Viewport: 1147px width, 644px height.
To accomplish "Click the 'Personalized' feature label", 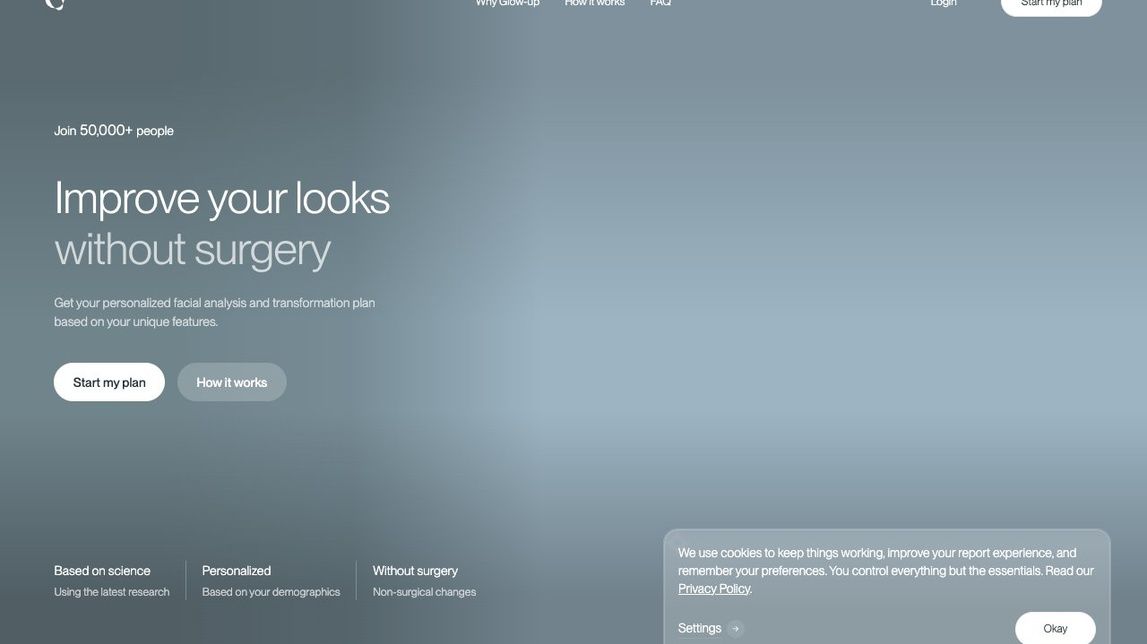I will (236, 571).
